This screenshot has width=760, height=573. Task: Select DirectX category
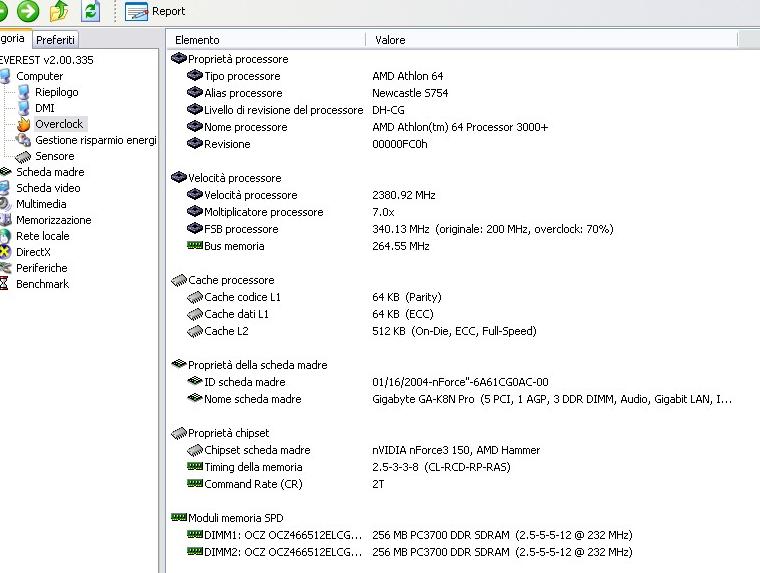(33, 252)
